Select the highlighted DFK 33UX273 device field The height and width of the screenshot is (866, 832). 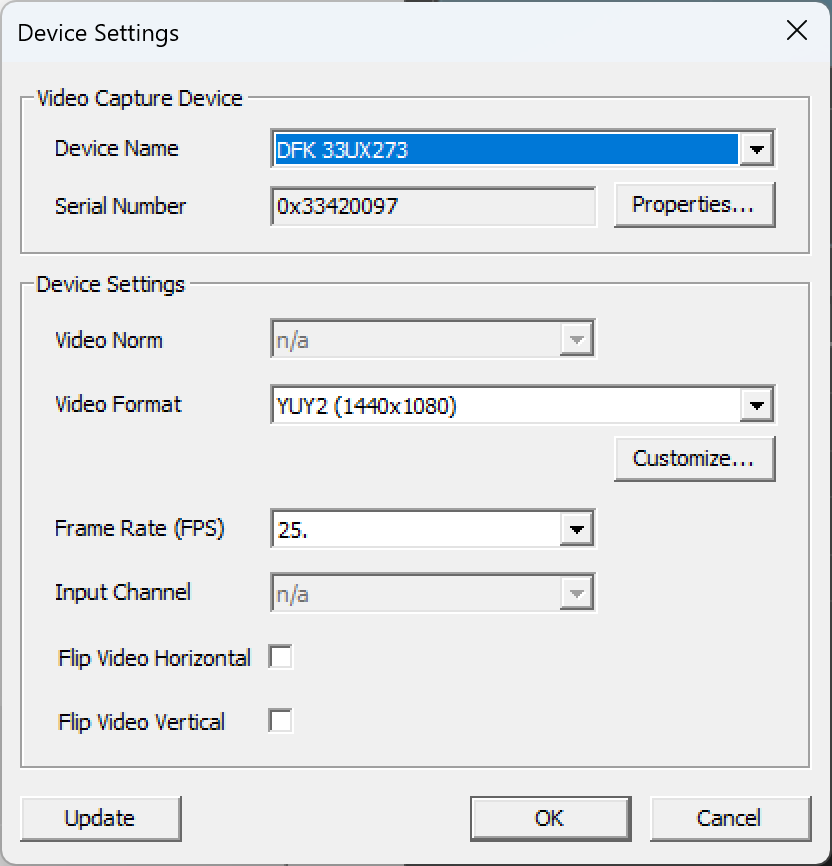pyautogui.click(x=506, y=149)
